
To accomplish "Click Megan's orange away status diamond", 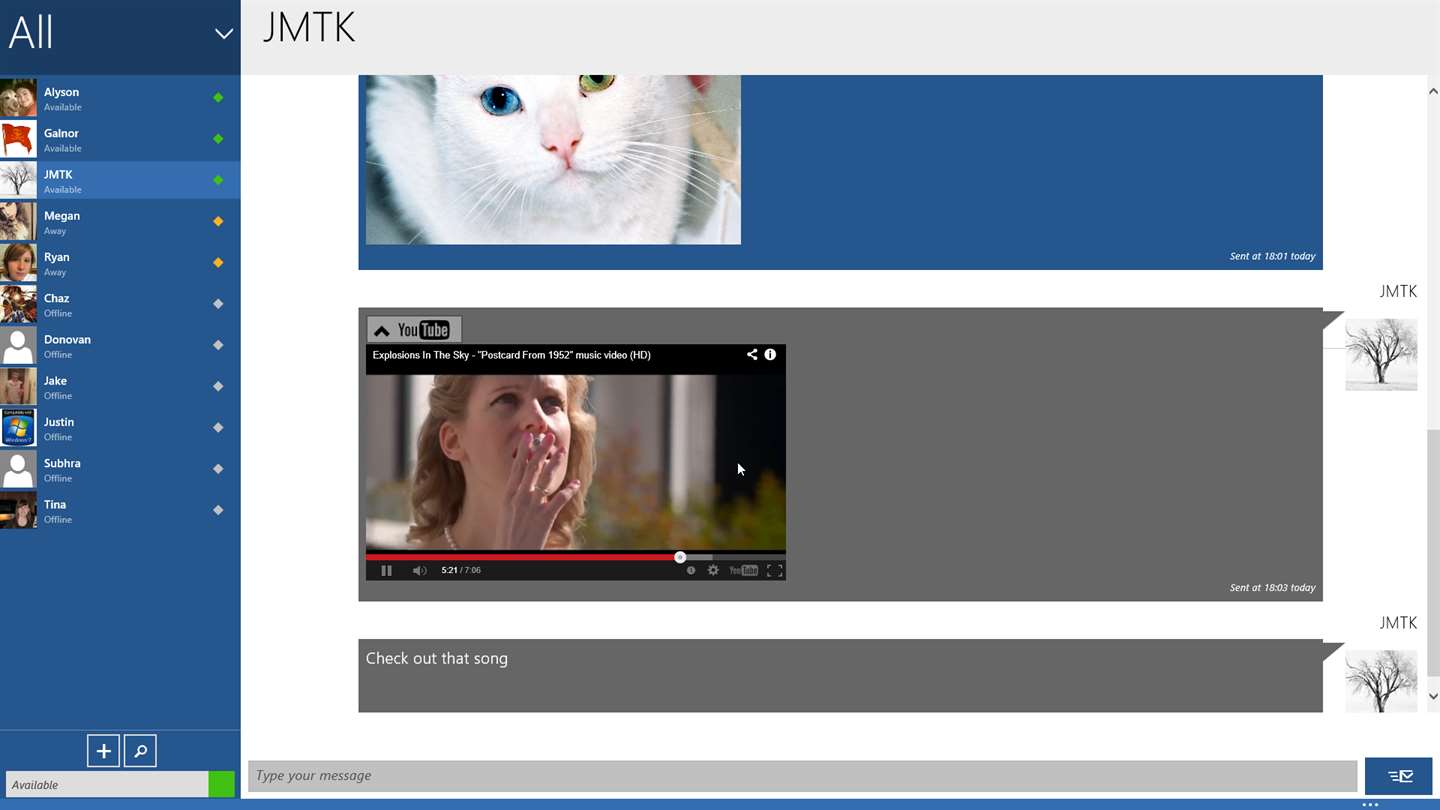I will [218, 221].
